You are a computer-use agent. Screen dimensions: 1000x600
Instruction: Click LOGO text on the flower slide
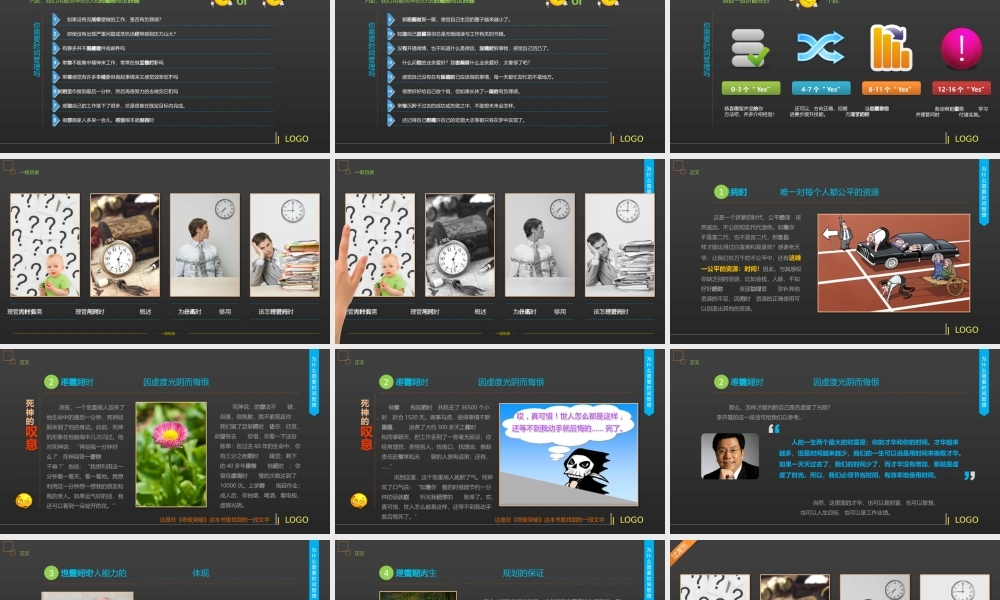coord(297,520)
